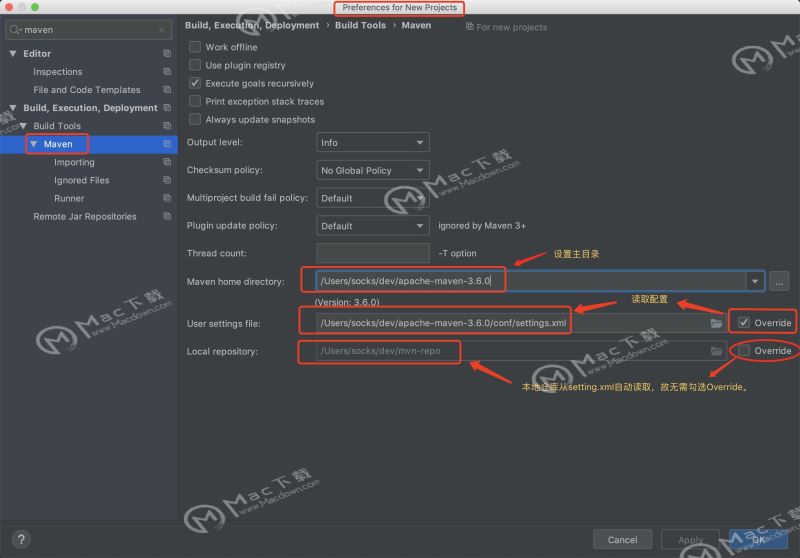
Task: Click the Apply button
Action: (690, 539)
